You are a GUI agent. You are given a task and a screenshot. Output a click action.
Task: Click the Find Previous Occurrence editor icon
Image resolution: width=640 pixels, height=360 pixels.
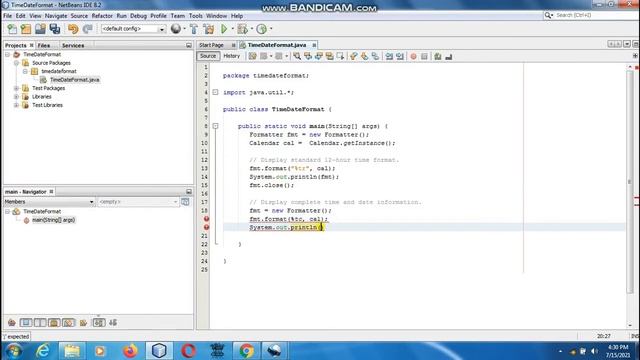point(308,56)
